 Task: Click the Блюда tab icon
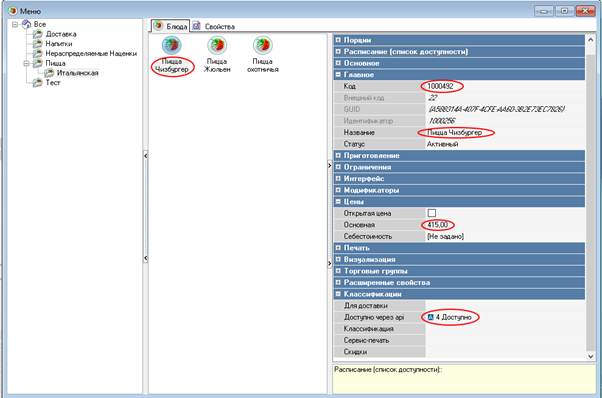pos(159,26)
